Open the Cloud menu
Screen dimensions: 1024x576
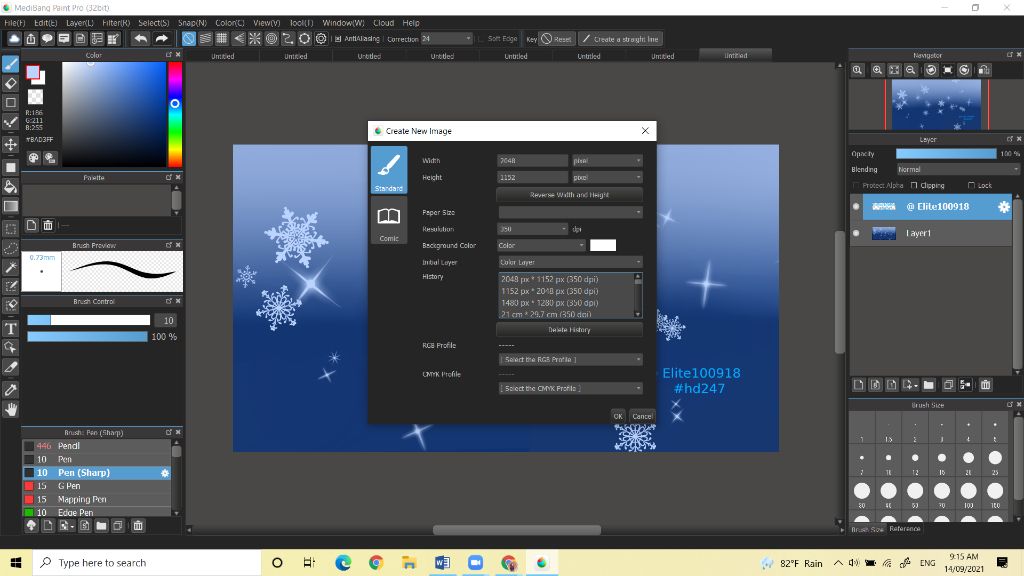(x=383, y=23)
